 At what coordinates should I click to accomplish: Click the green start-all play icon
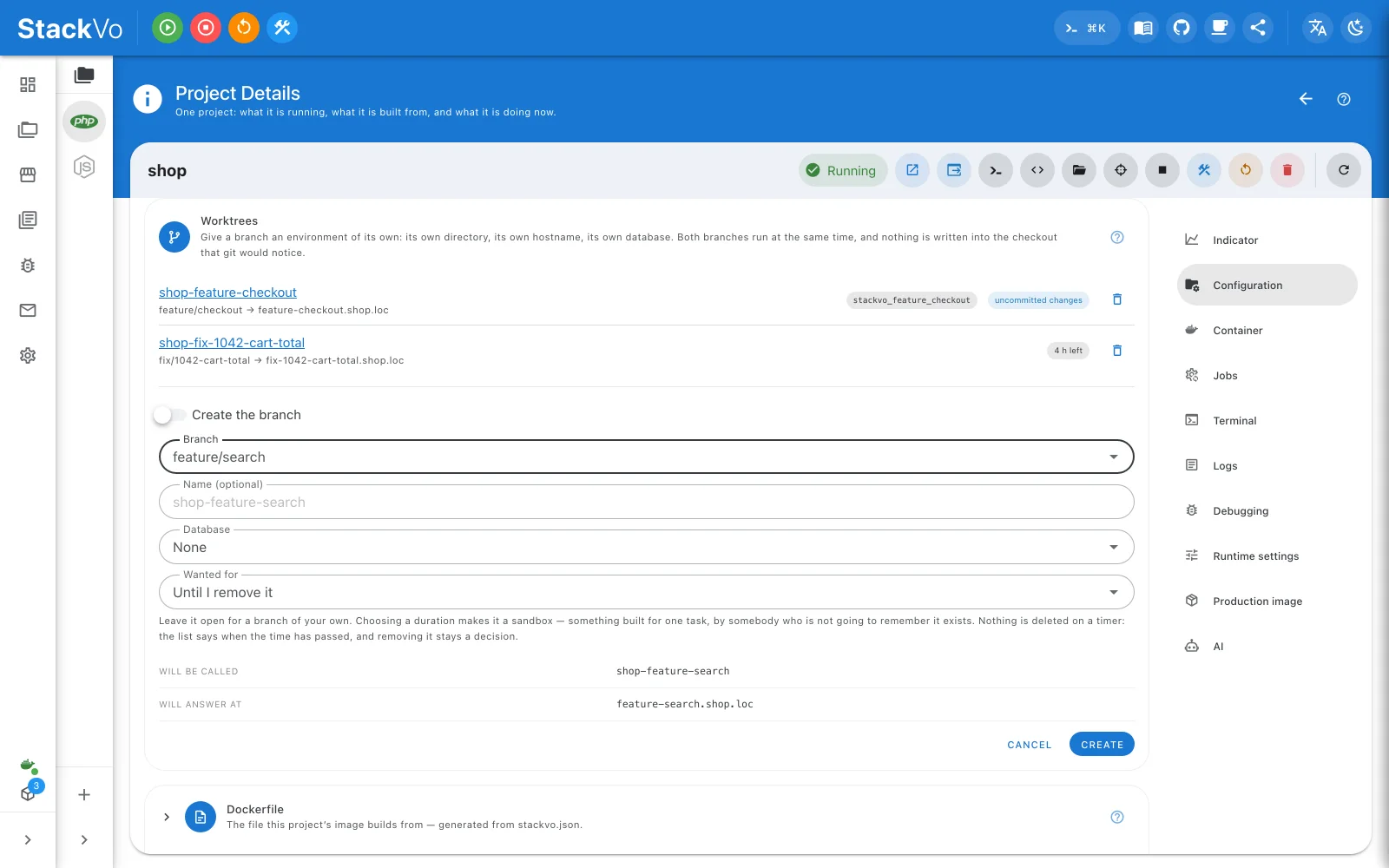168,28
